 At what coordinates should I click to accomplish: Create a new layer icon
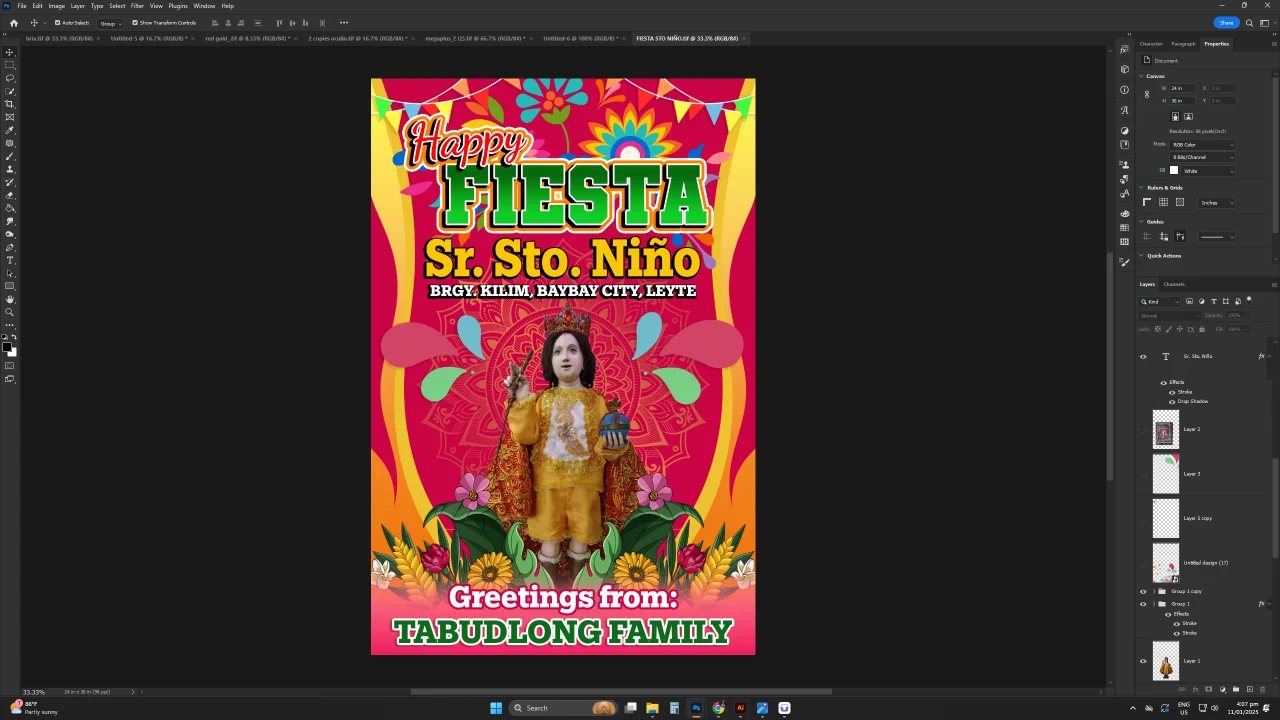[x=1250, y=689]
